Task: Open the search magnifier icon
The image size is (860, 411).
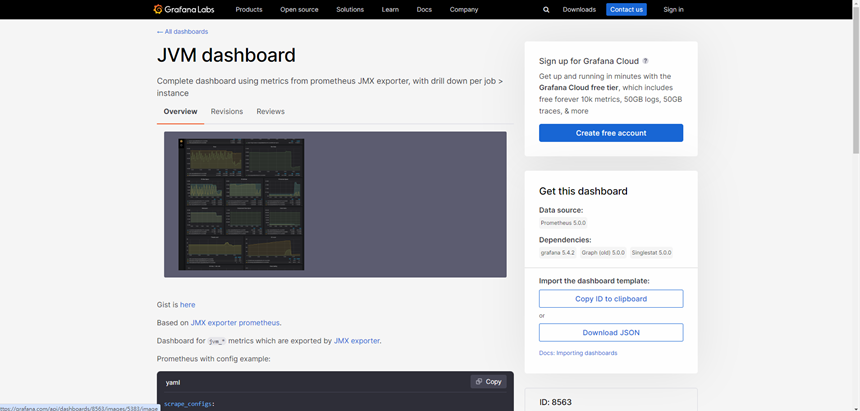Action: (546, 9)
